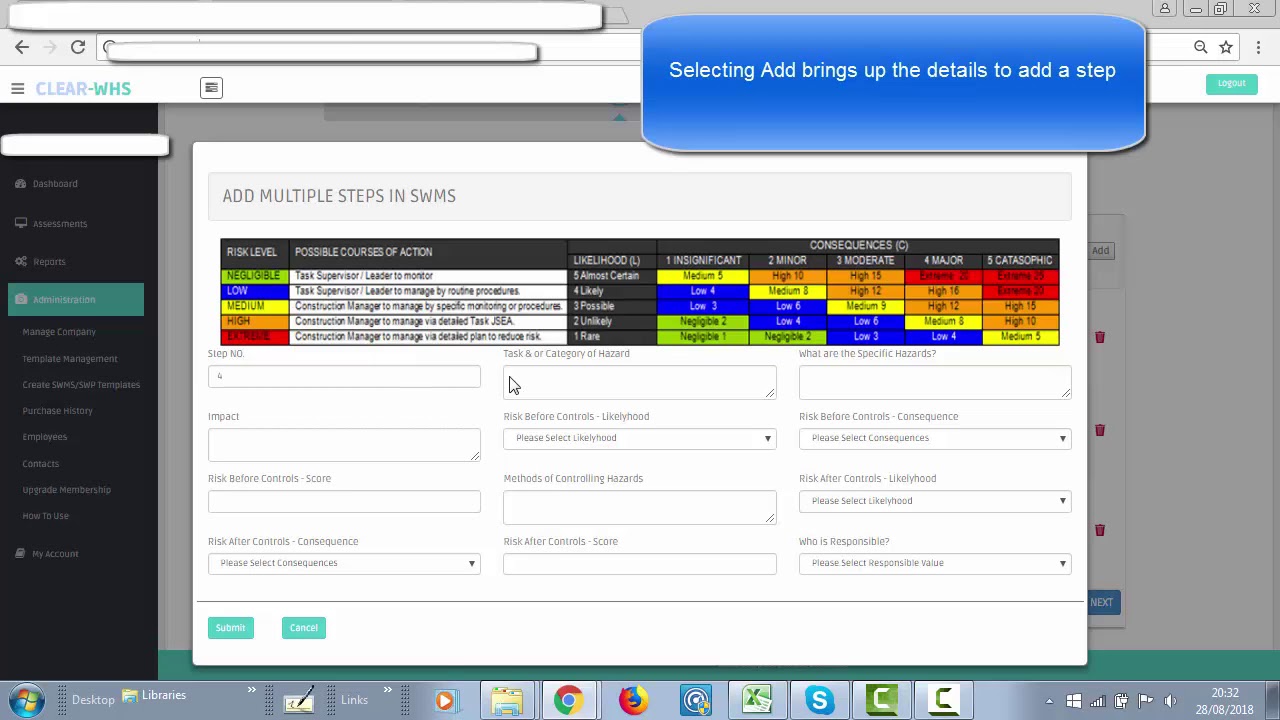Open Reports in sidebar
Screen dimensions: 1280x720
pyautogui.click(x=49, y=261)
